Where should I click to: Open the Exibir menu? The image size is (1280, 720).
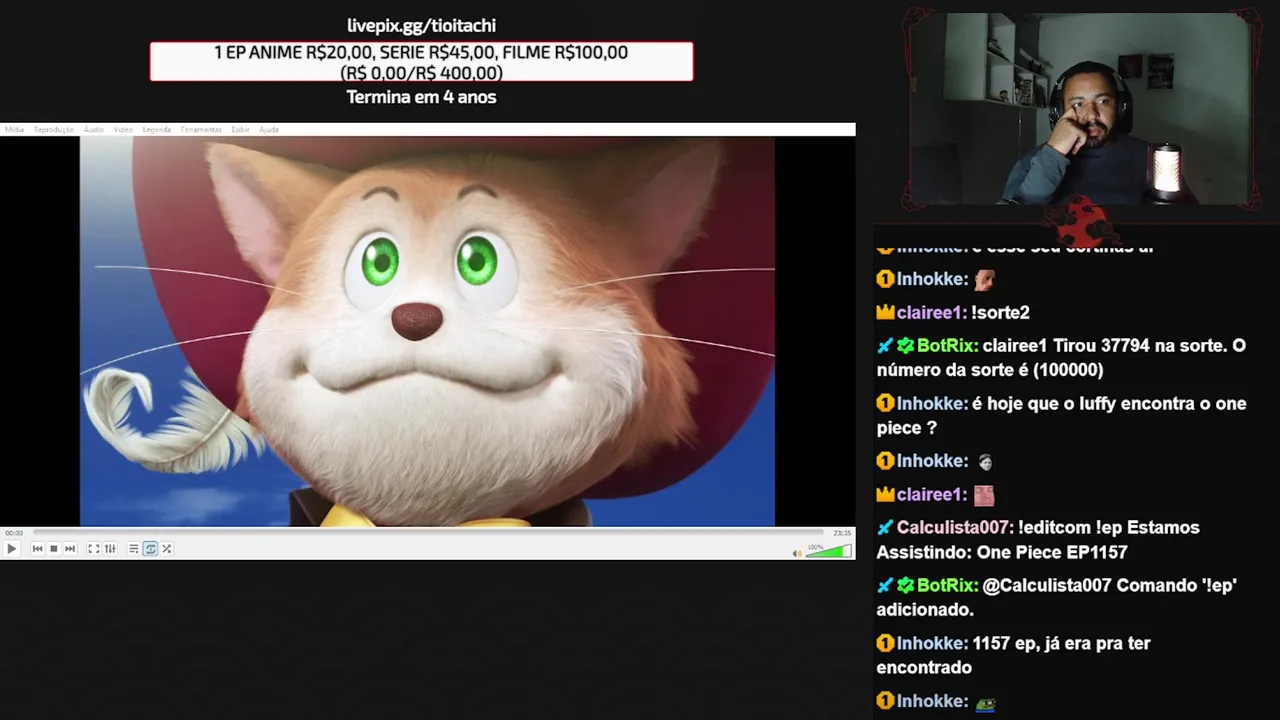240,129
